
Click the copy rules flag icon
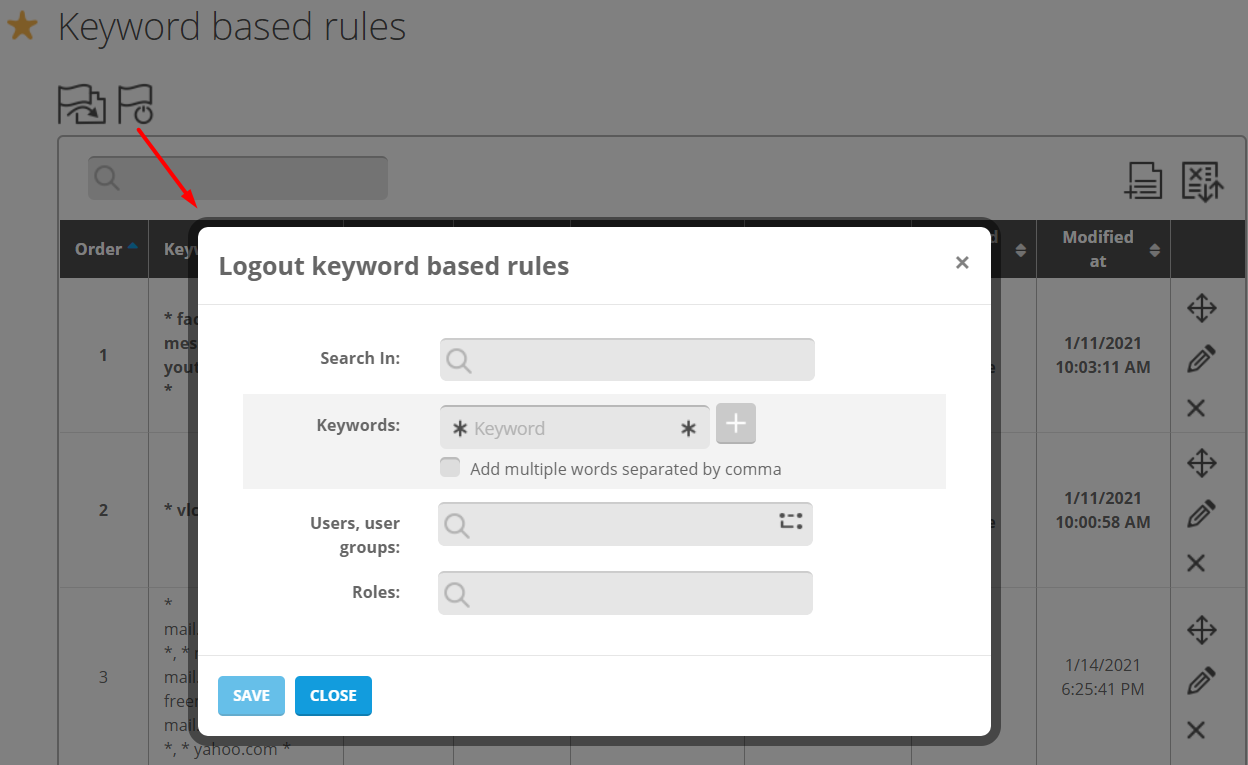pos(81,104)
